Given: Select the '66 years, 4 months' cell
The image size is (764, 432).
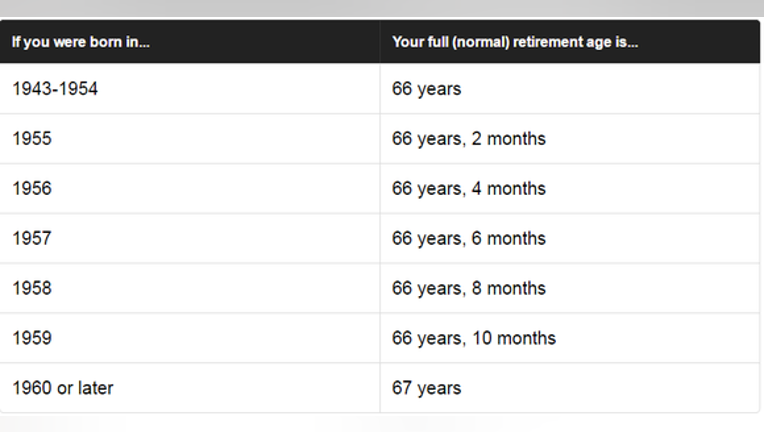Looking at the screenshot, I should pos(570,188).
